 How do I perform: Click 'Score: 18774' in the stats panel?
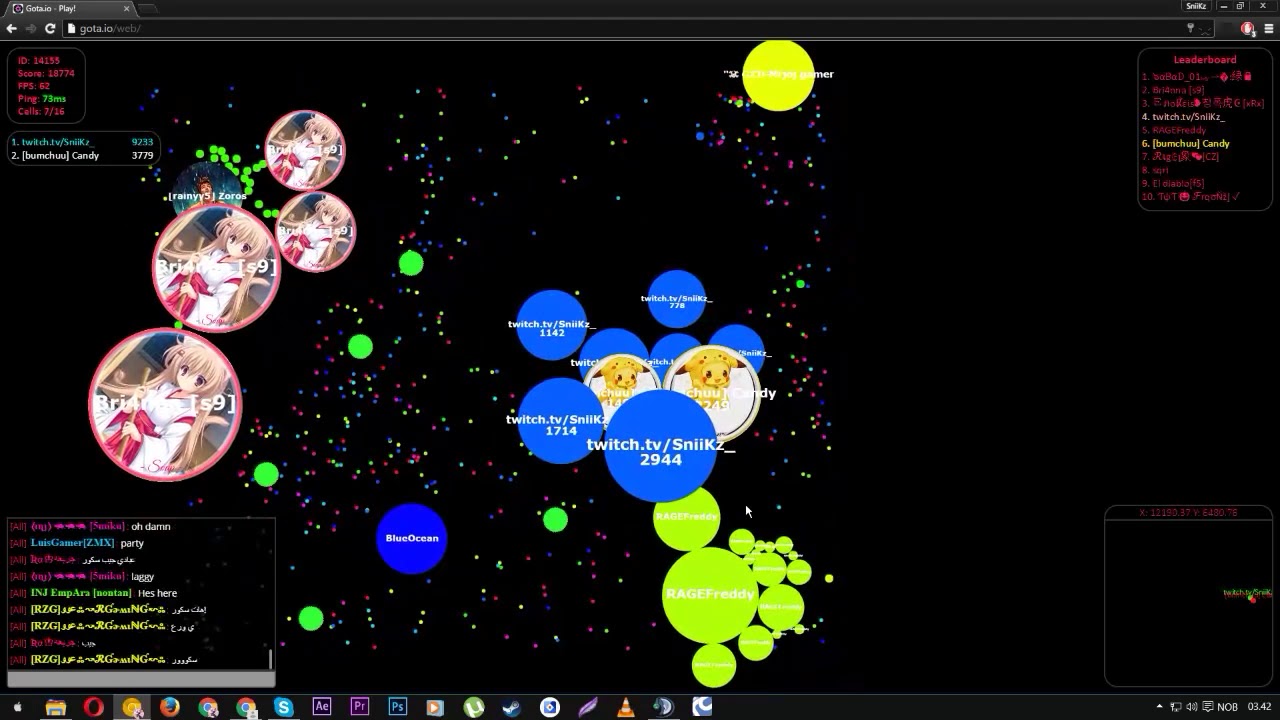click(x=46, y=74)
